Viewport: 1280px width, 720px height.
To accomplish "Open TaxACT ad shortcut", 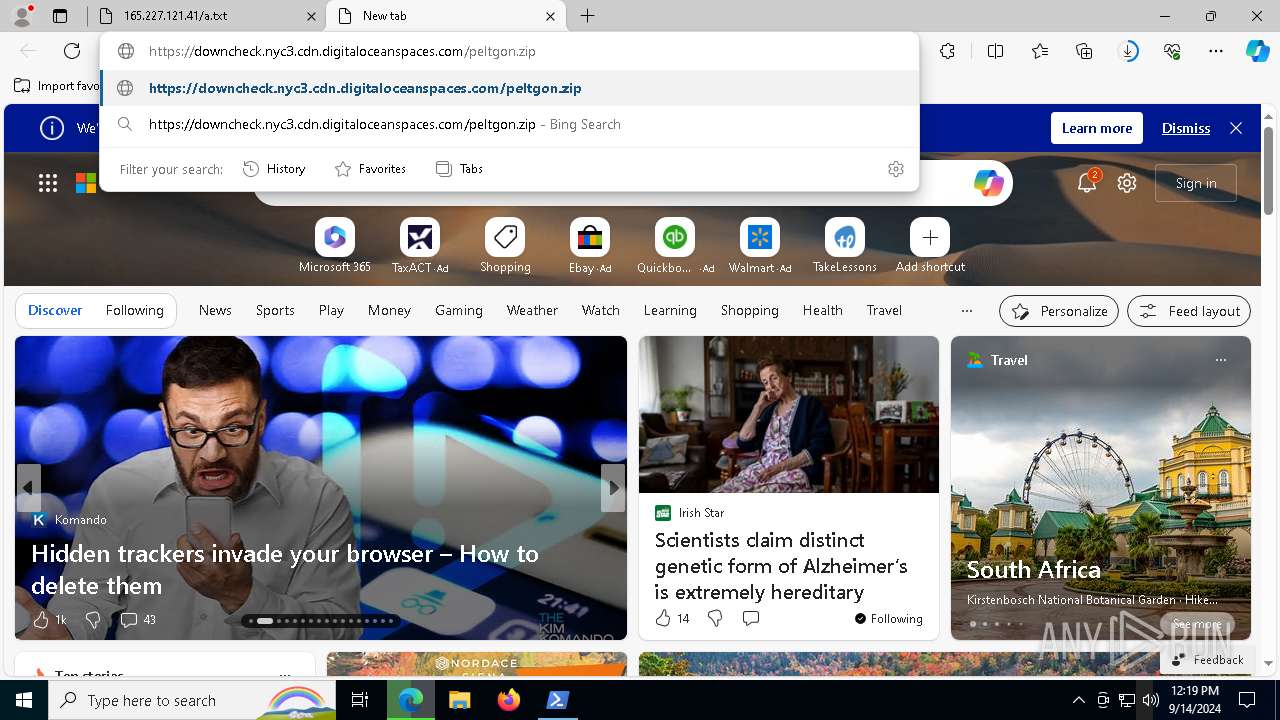I will (420, 247).
